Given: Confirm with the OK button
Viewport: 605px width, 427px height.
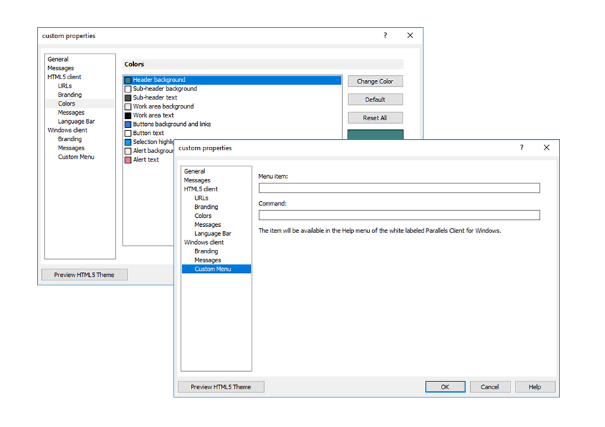Looking at the screenshot, I should 445,387.
